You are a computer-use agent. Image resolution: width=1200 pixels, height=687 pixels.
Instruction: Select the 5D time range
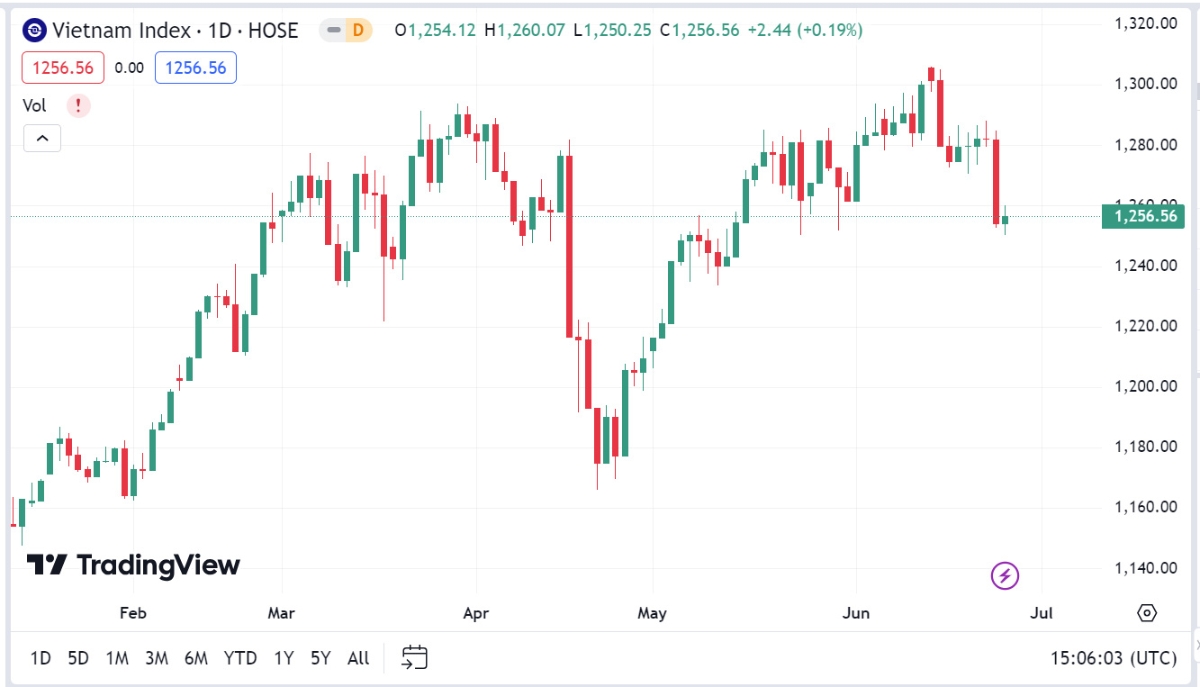pos(78,658)
